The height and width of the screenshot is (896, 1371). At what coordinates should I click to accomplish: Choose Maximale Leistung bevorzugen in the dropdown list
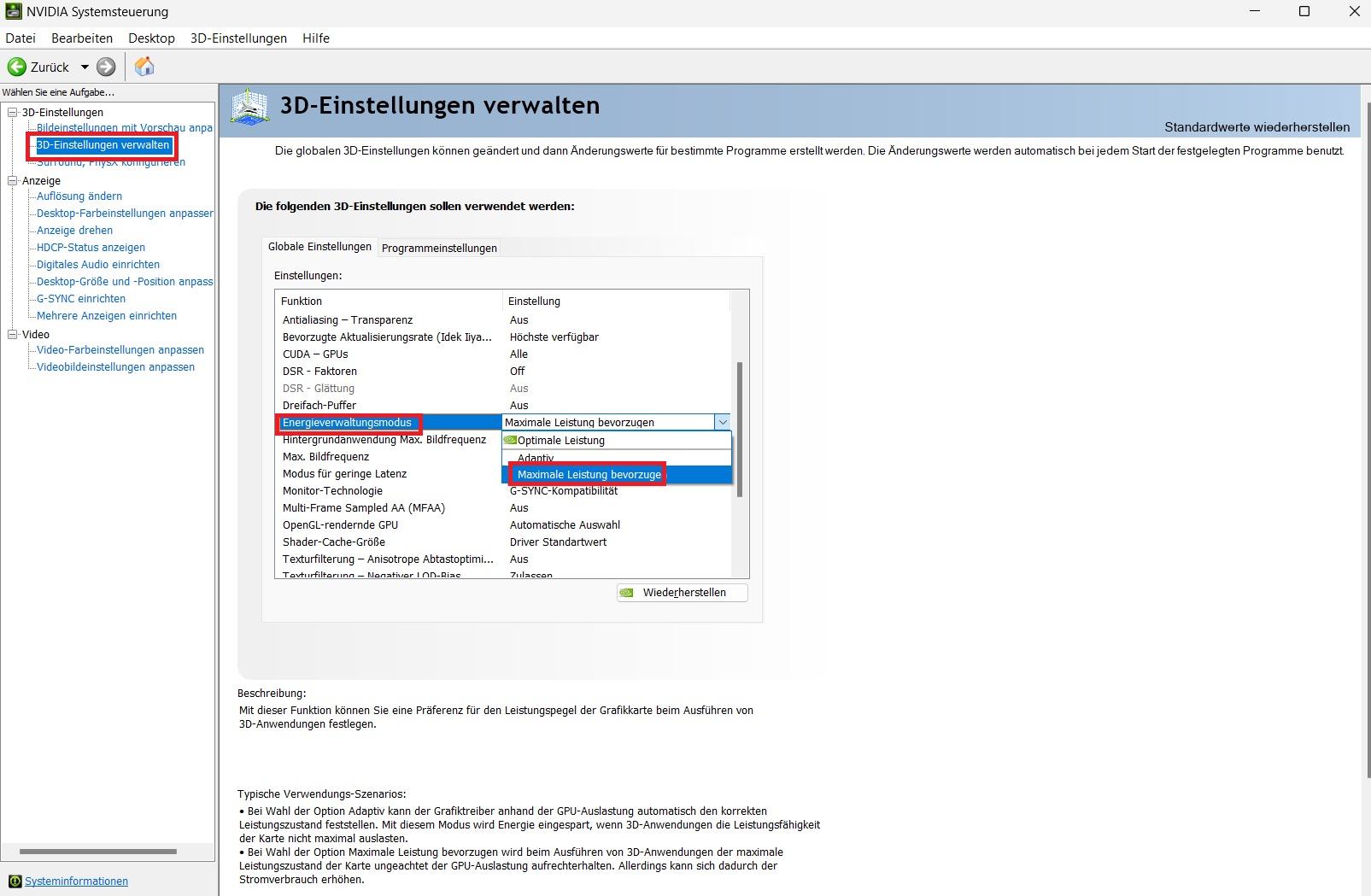(x=617, y=475)
